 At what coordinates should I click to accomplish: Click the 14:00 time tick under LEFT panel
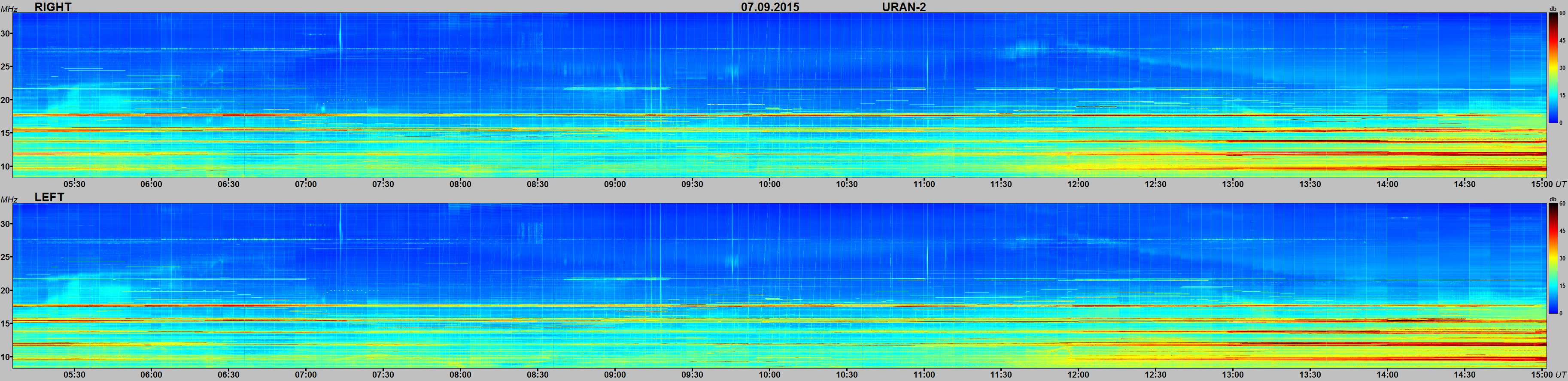pos(1388,375)
